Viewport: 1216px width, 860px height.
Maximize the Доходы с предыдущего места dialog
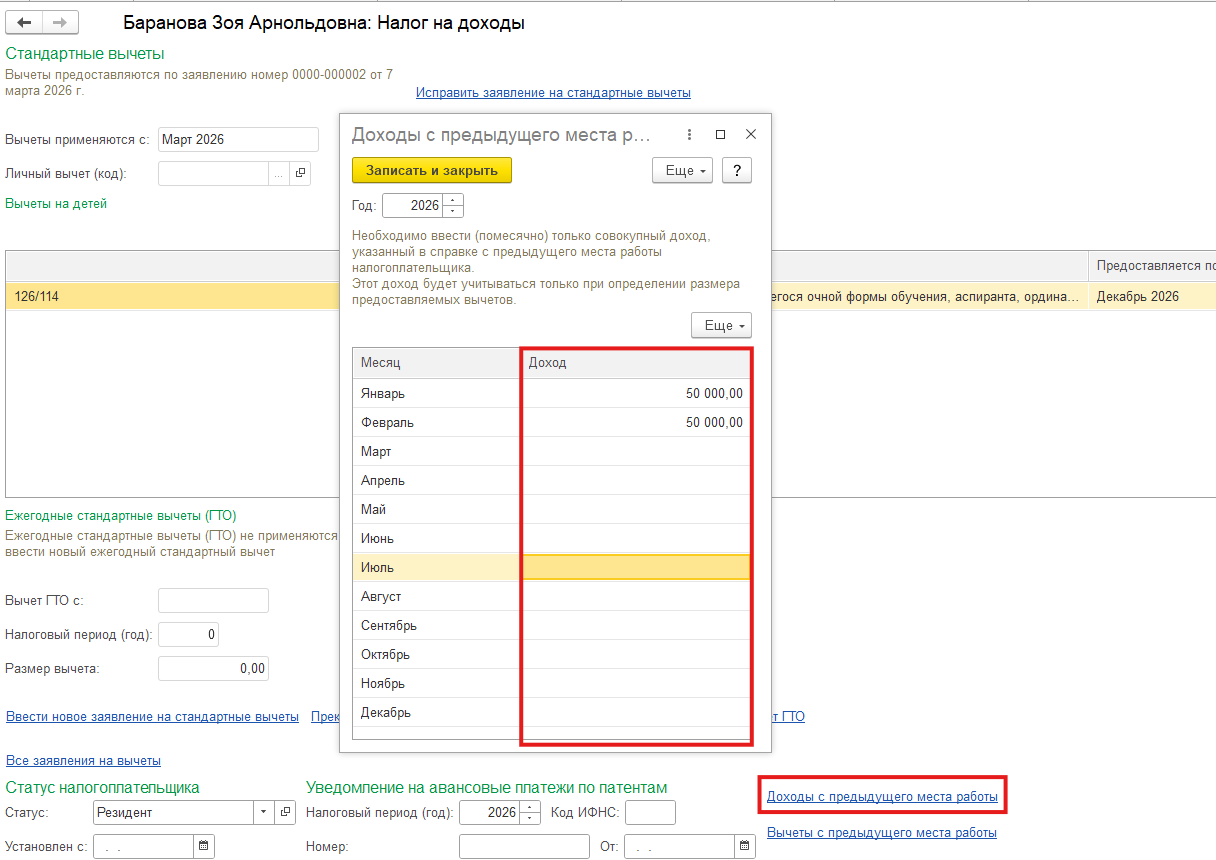[x=720, y=134]
